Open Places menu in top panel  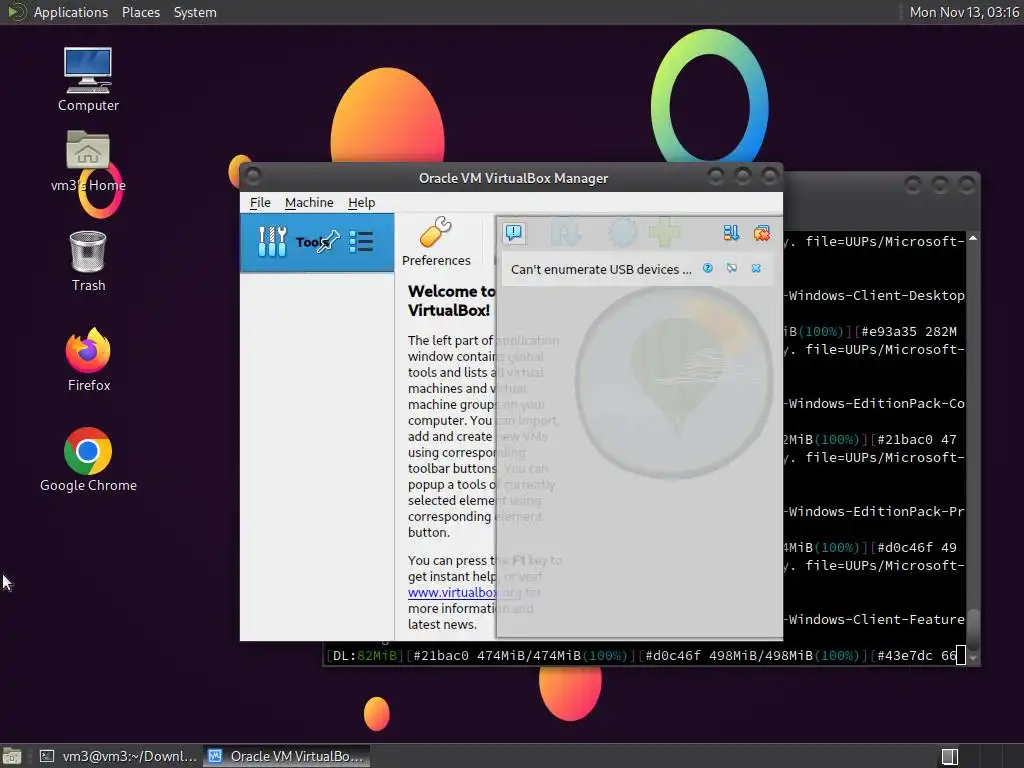pyautogui.click(x=140, y=12)
